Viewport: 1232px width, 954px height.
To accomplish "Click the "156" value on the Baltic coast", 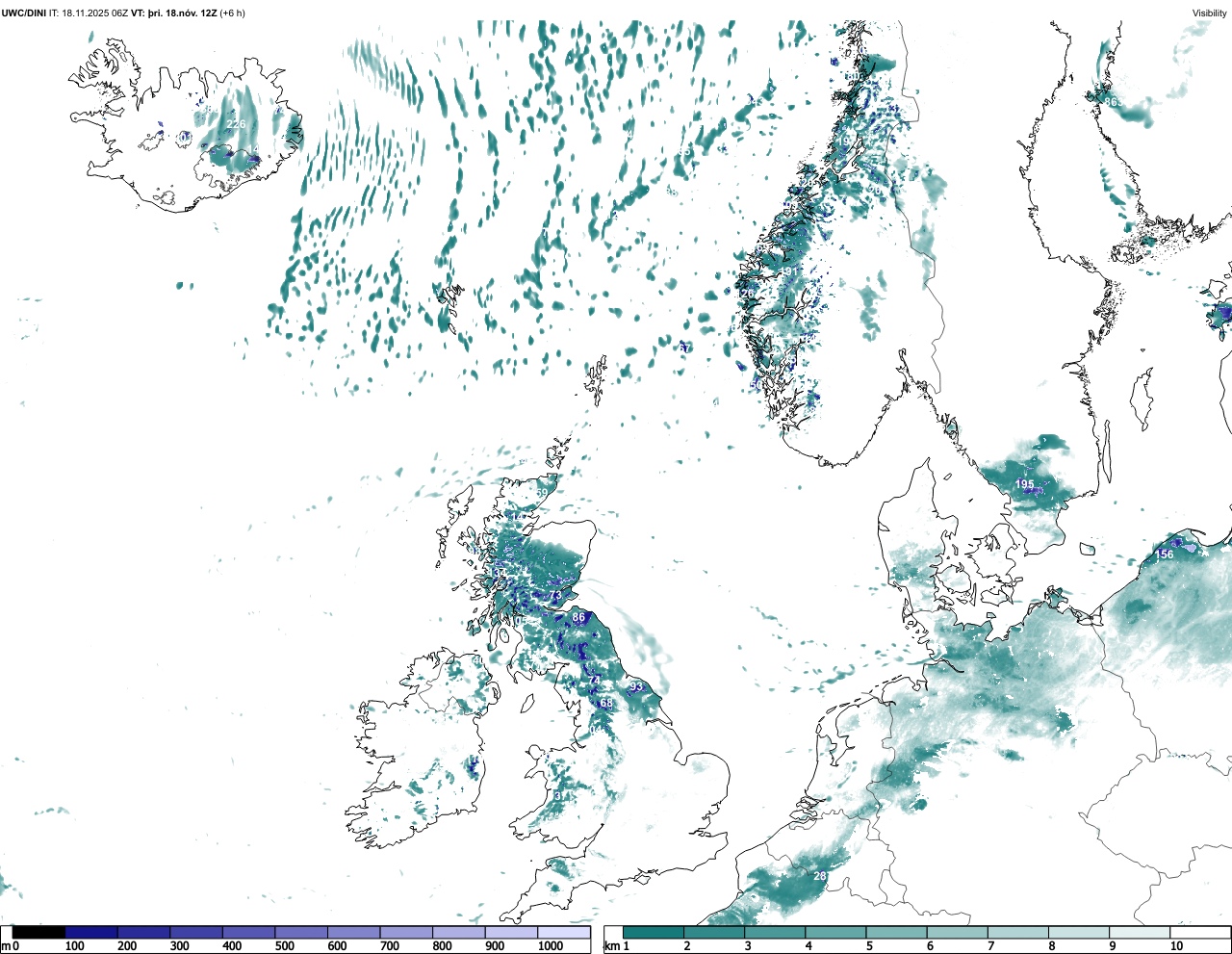I will coord(1165,554).
